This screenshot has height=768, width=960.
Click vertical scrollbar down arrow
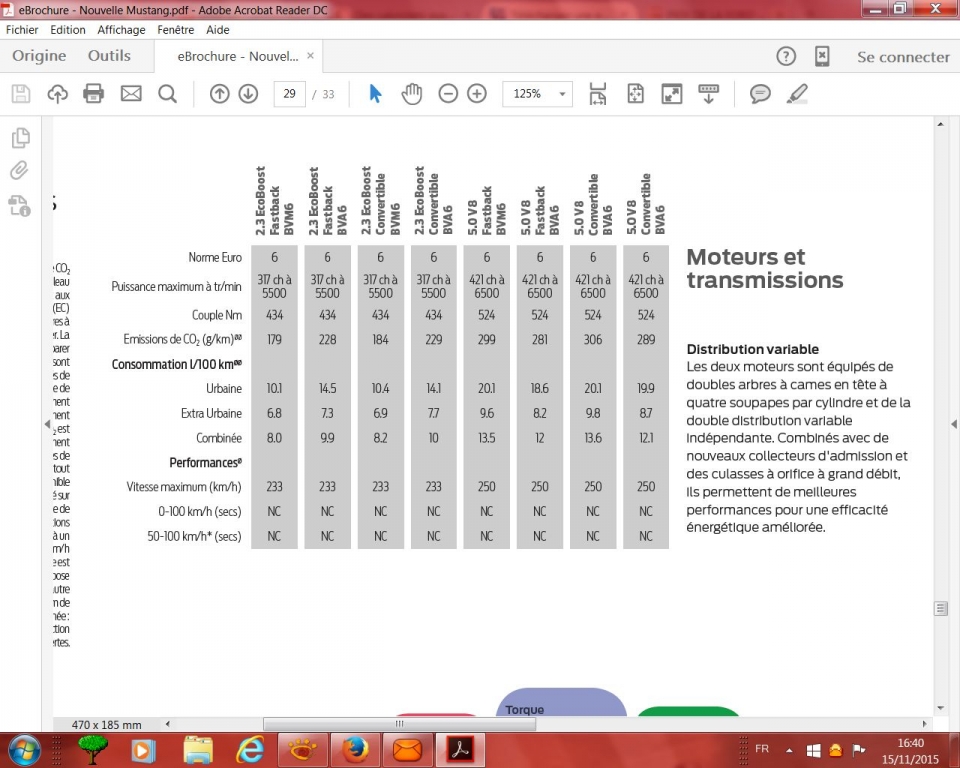(x=940, y=709)
